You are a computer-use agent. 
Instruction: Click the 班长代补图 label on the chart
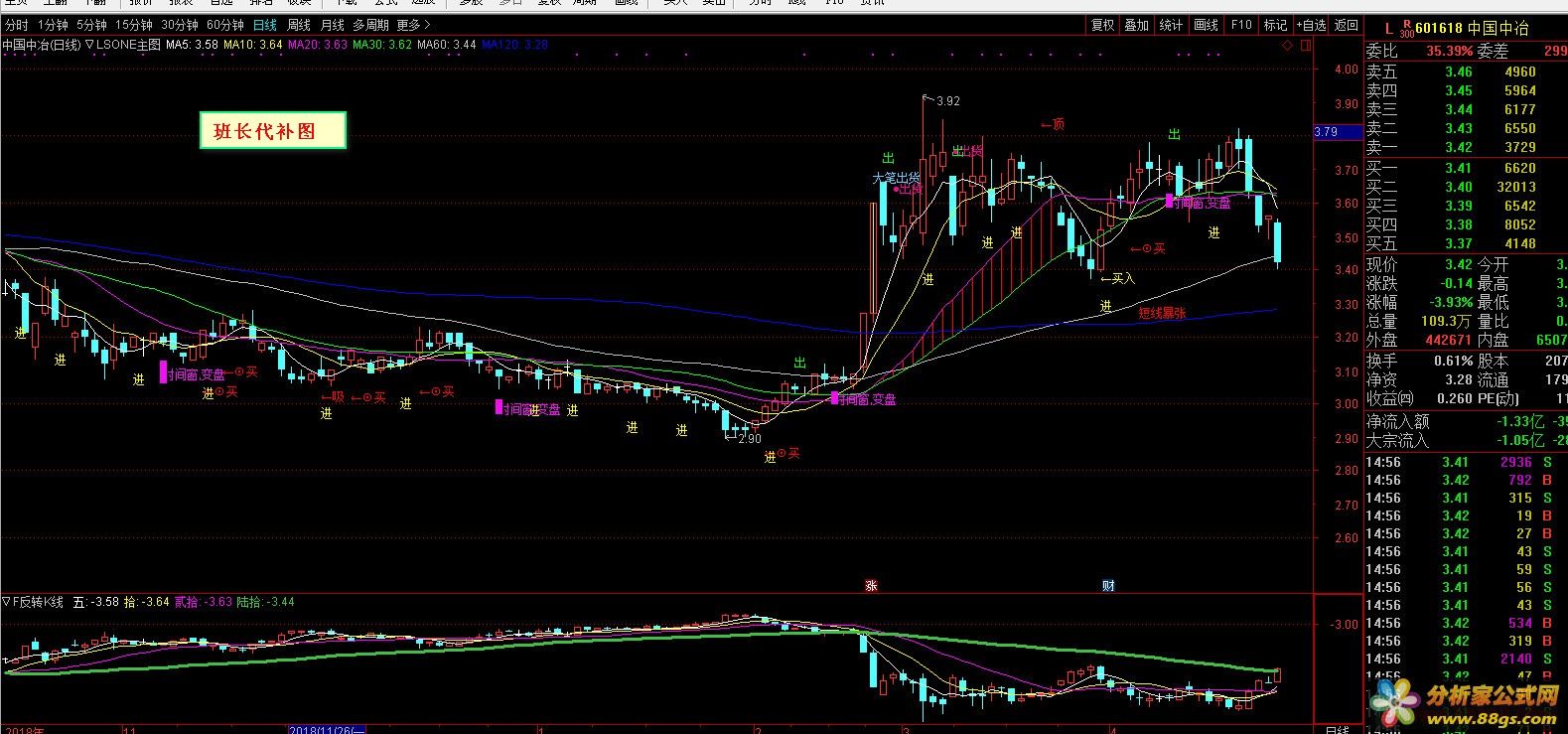[x=273, y=130]
